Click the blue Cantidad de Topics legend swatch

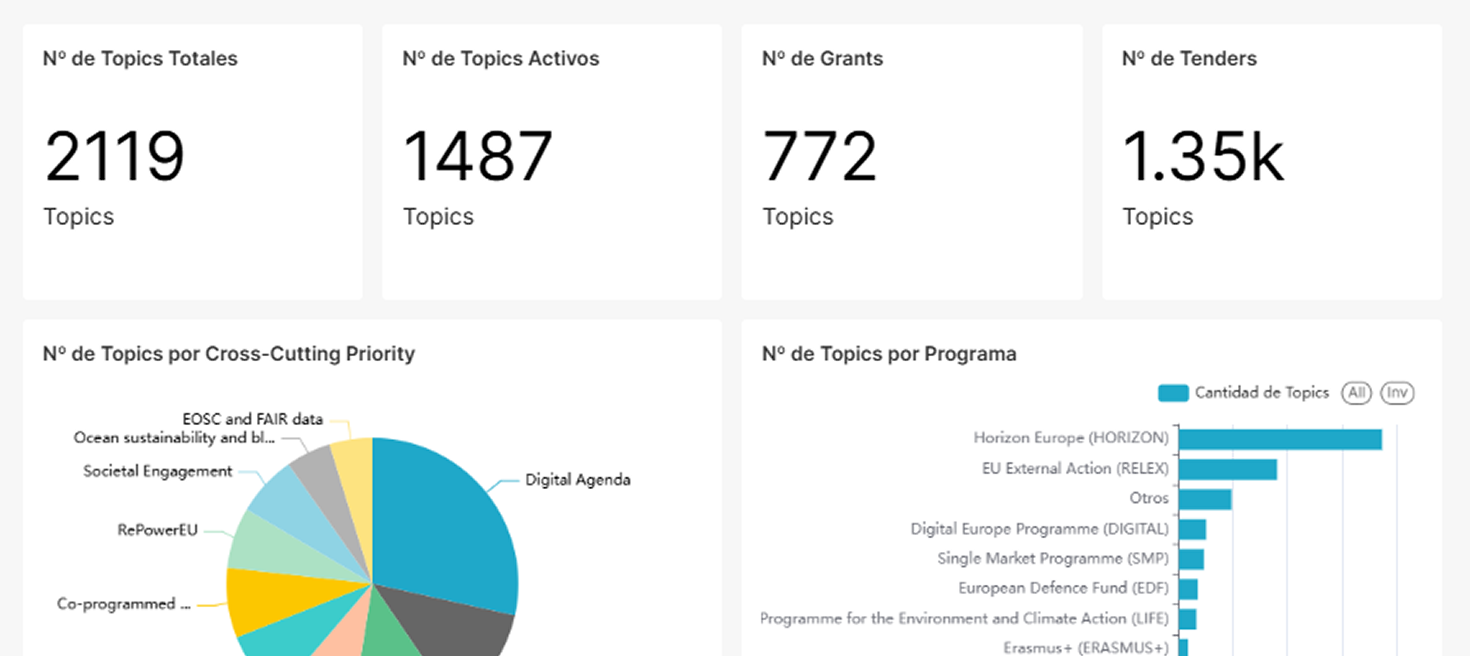point(1172,393)
